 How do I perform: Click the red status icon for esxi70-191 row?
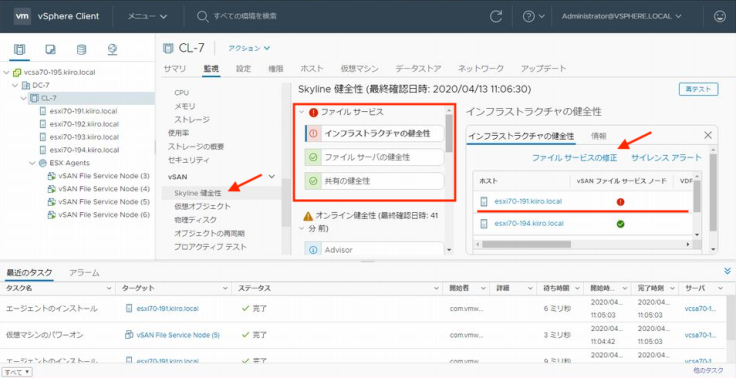[x=620, y=202]
